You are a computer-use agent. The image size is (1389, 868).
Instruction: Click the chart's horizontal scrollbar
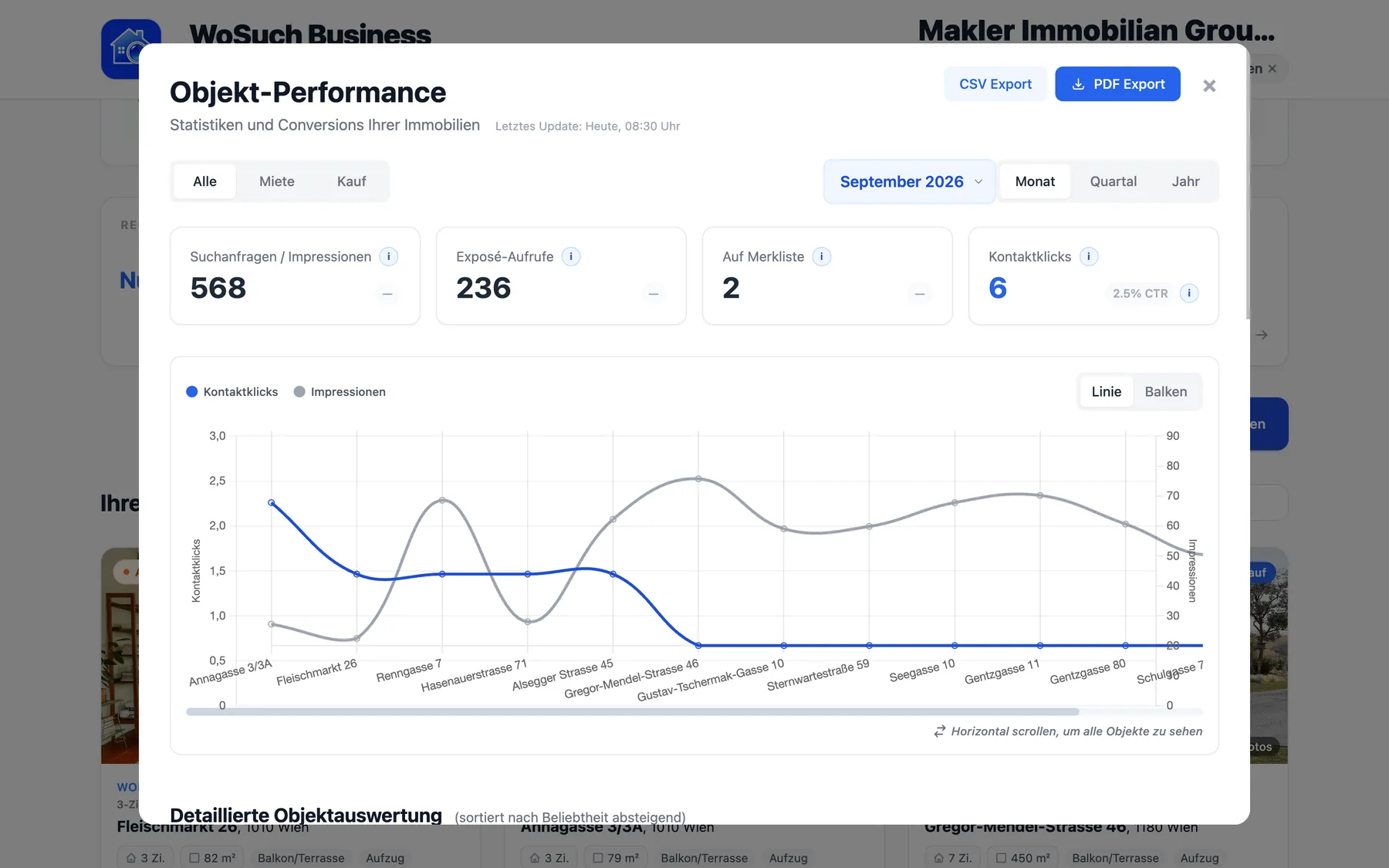[632, 711]
